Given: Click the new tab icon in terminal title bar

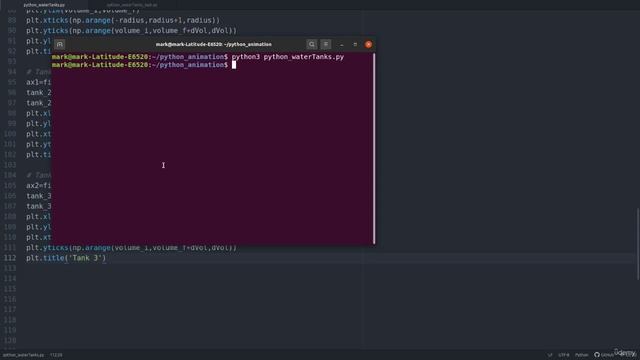Looking at the screenshot, I should point(60,44).
